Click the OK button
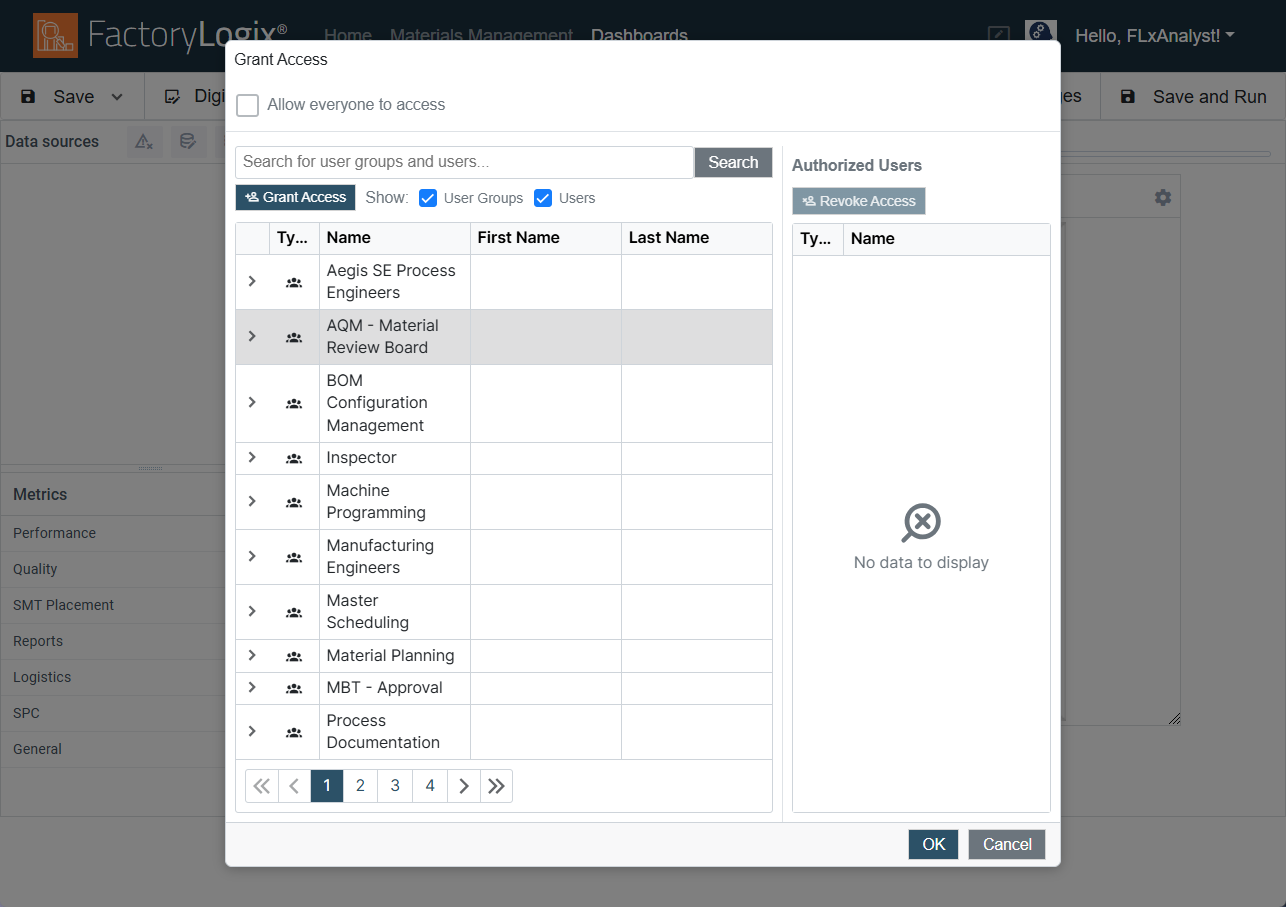1286x907 pixels. pyautogui.click(x=932, y=844)
